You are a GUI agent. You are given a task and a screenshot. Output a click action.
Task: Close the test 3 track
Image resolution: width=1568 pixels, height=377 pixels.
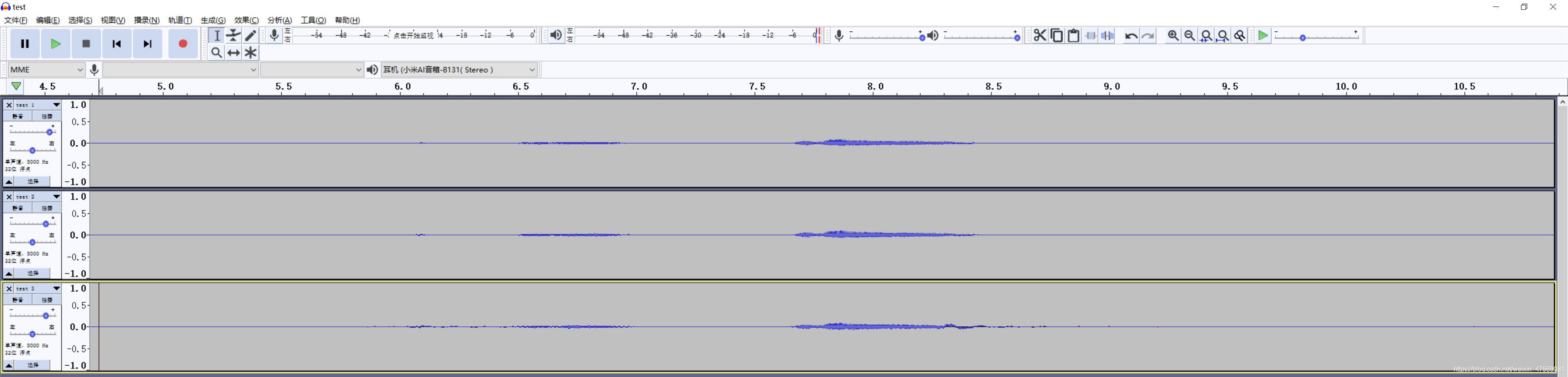tap(9, 288)
